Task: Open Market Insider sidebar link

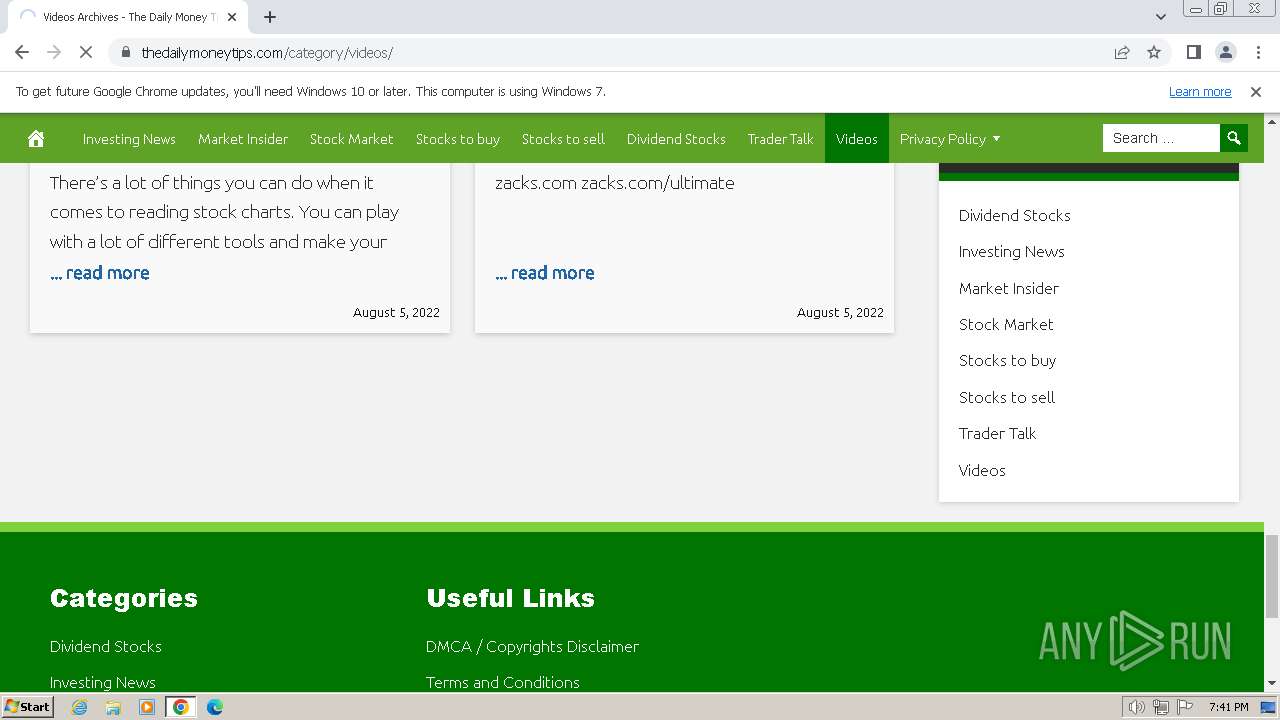Action: pyautogui.click(x=1008, y=288)
